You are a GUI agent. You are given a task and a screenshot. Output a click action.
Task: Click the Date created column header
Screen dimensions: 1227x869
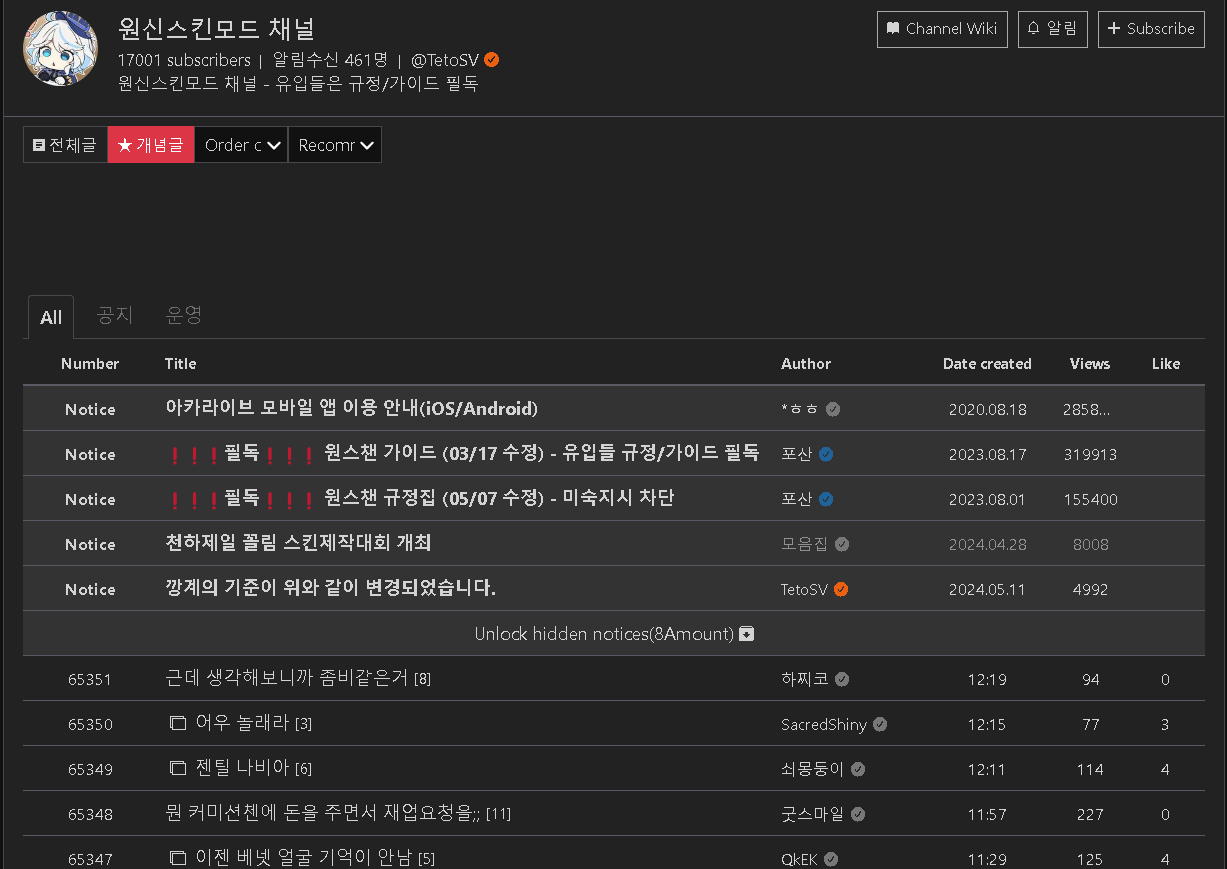tap(987, 364)
